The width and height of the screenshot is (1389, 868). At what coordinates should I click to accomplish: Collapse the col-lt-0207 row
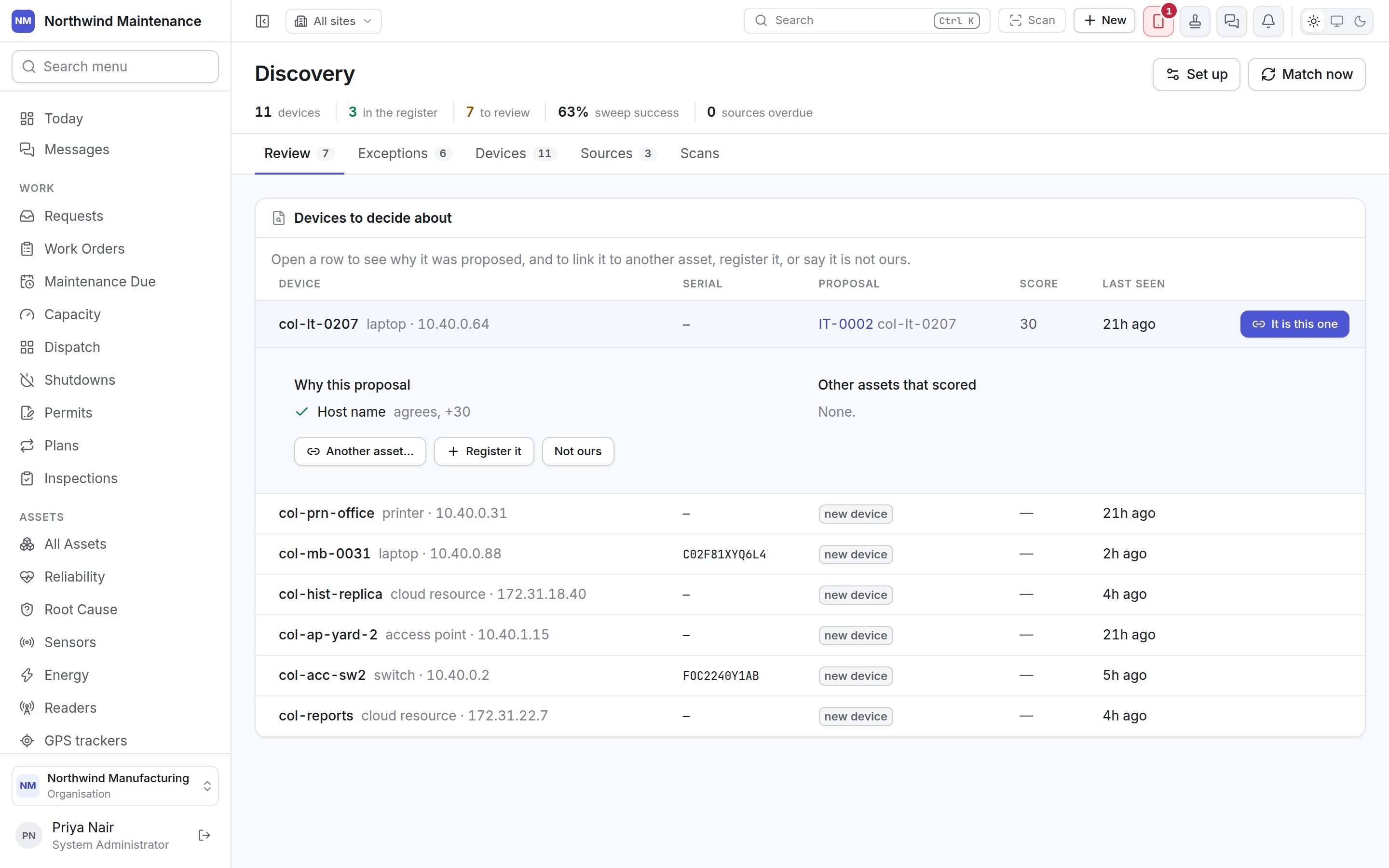pos(810,324)
